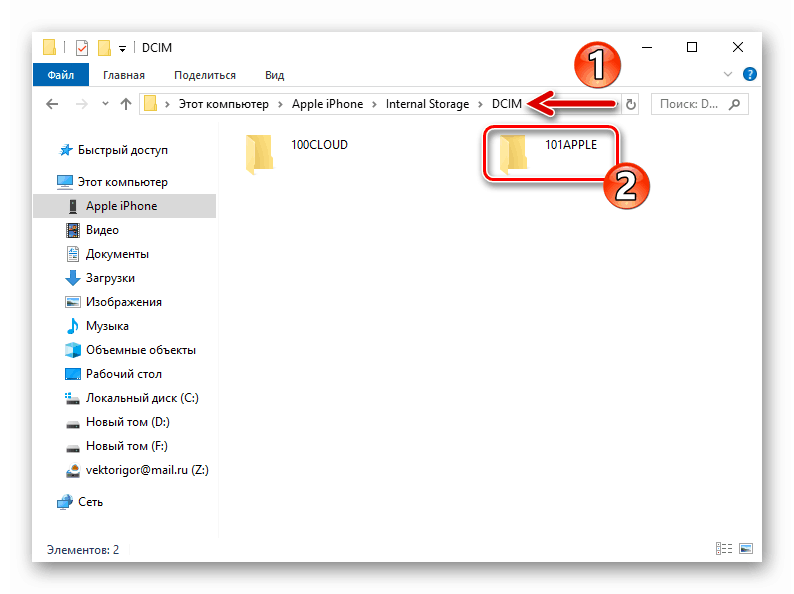Open Локальный диск (C:)

click(132, 398)
